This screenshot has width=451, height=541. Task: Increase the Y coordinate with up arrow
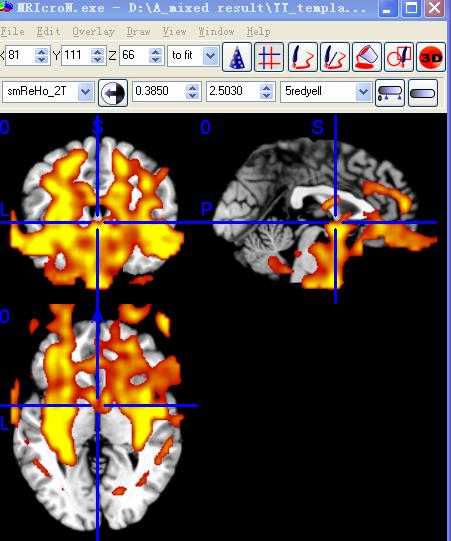click(98, 52)
